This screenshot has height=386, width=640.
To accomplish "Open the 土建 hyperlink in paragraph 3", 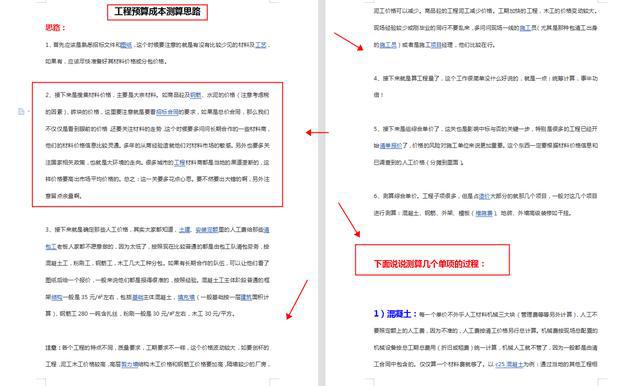I will click(x=185, y=230).
